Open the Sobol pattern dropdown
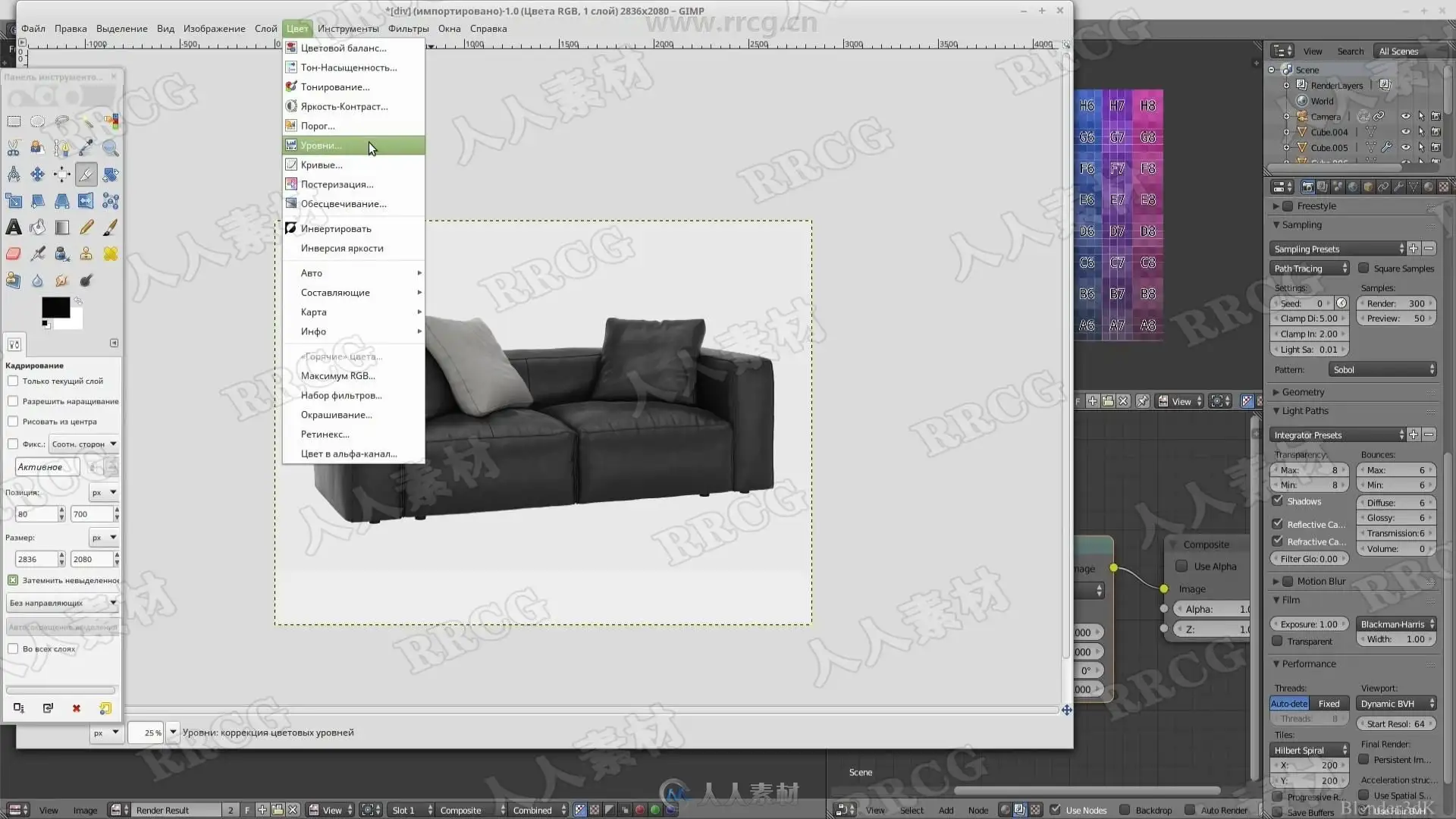This screenshot has width=1456, height=819. coord(1382,370)
